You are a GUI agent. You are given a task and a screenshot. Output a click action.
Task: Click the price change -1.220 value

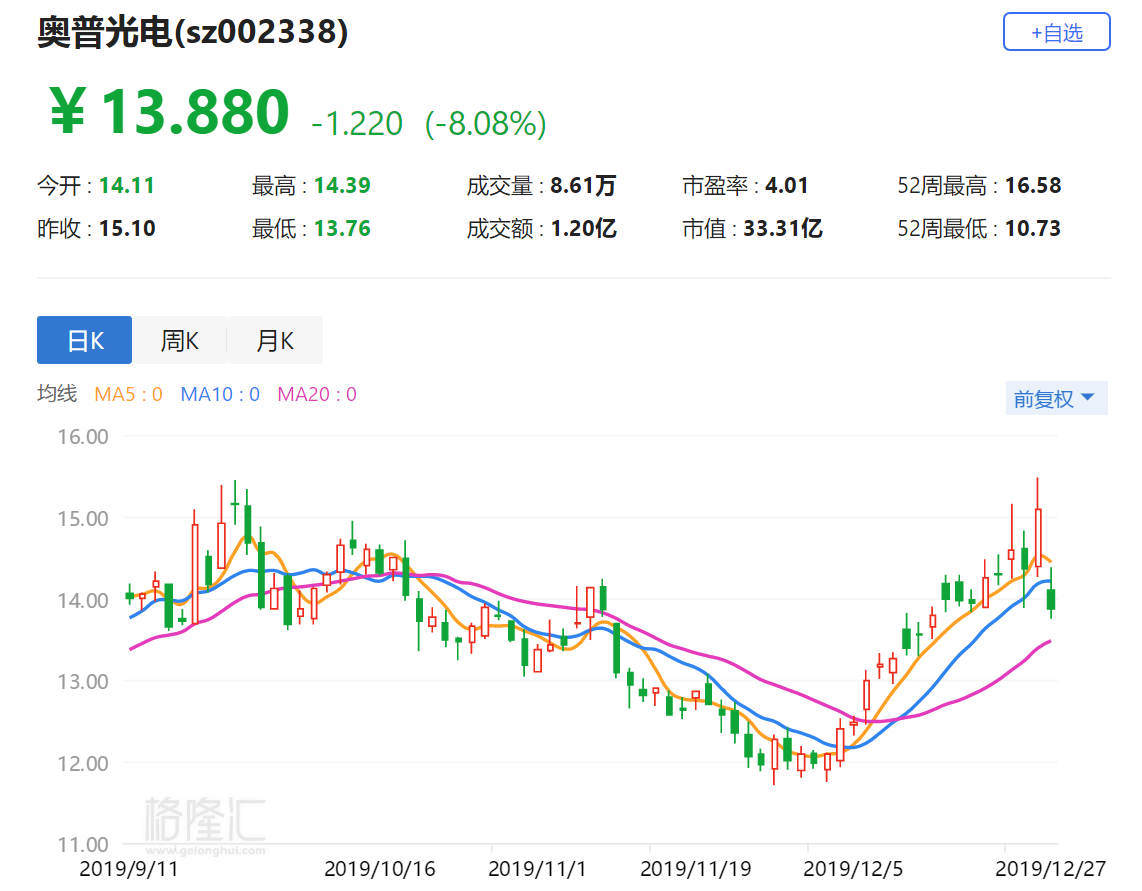point(357,124)
